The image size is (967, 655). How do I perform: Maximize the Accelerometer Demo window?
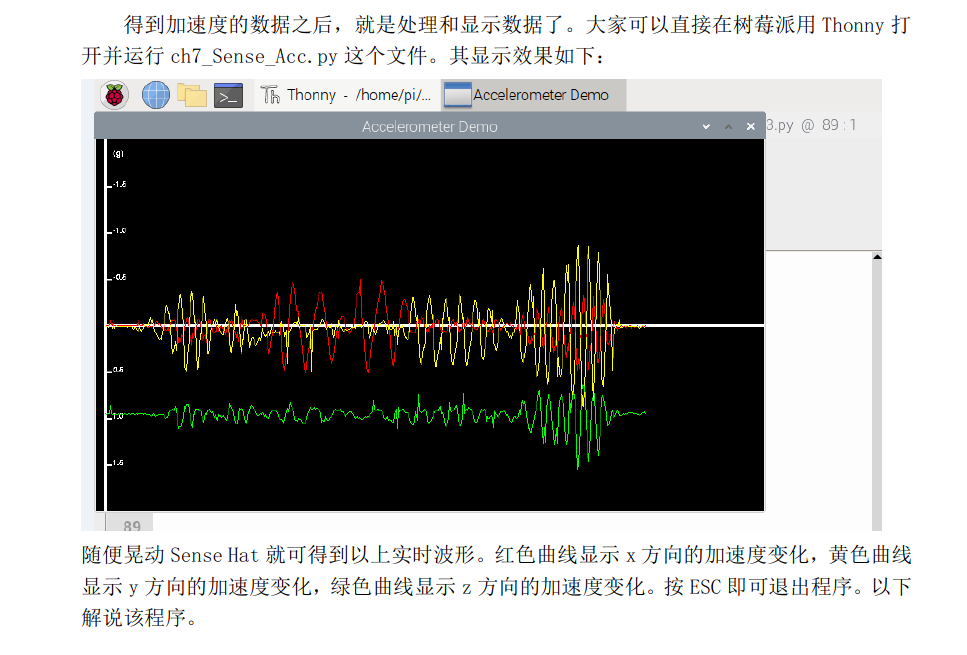(728, 126)
